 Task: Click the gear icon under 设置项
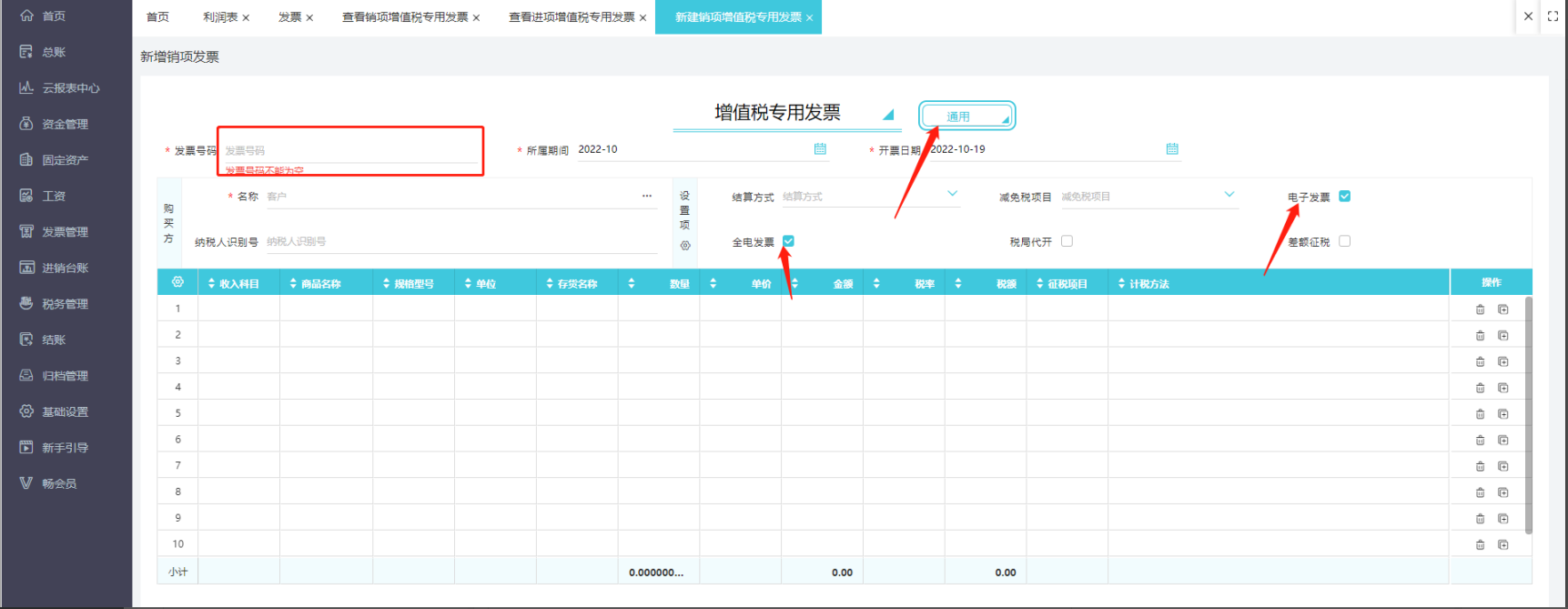[x=685, y=246]
